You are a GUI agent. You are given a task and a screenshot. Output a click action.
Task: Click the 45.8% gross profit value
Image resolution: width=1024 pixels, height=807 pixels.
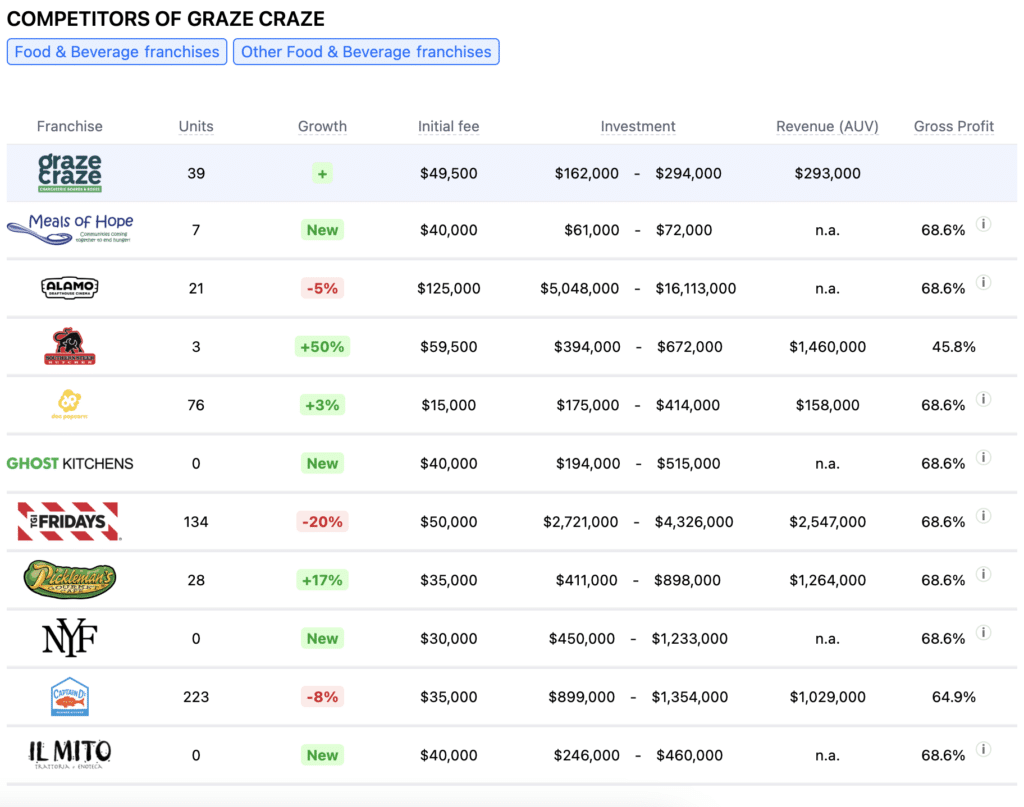point(953,347)
